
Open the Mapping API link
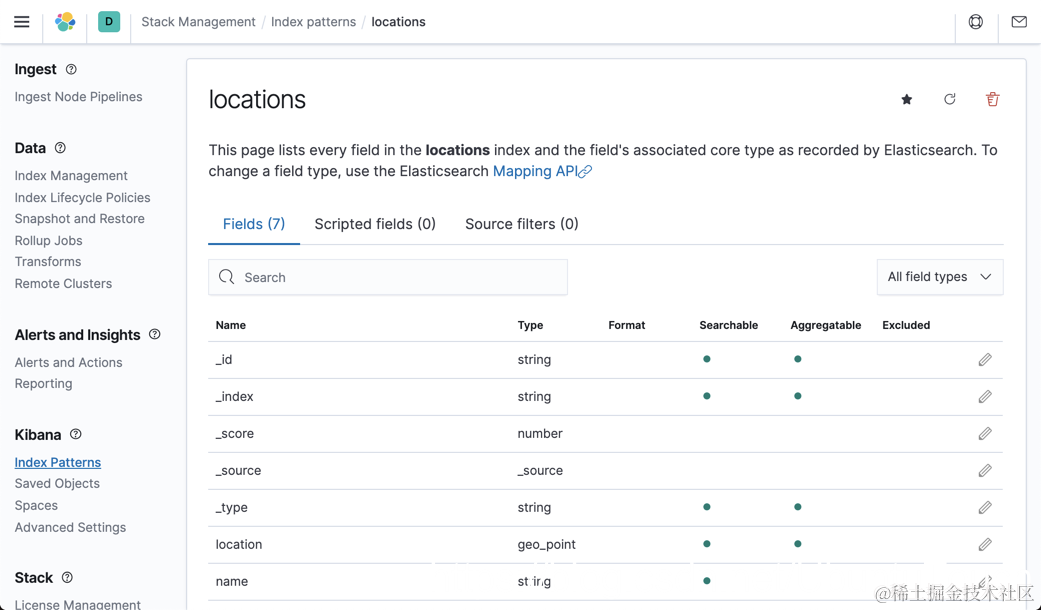[x=536, y=171]
